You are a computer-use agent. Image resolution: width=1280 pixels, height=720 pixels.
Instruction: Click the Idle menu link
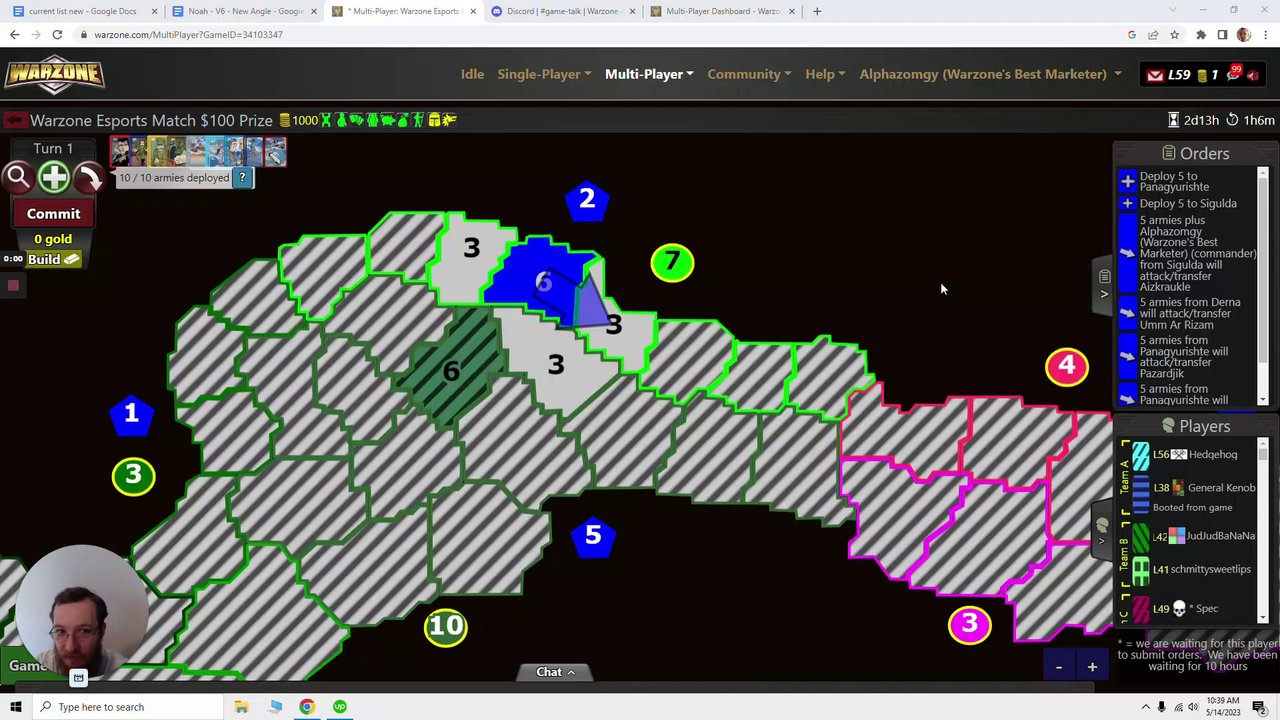(472, 74)
